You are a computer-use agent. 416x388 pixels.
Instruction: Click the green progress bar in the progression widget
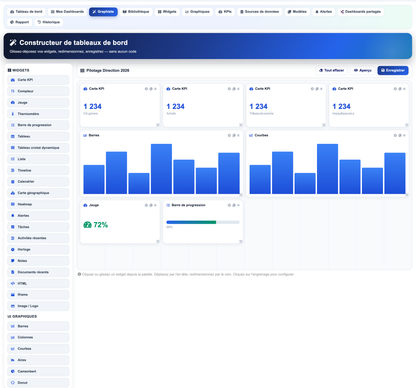(x=191, y=222)
